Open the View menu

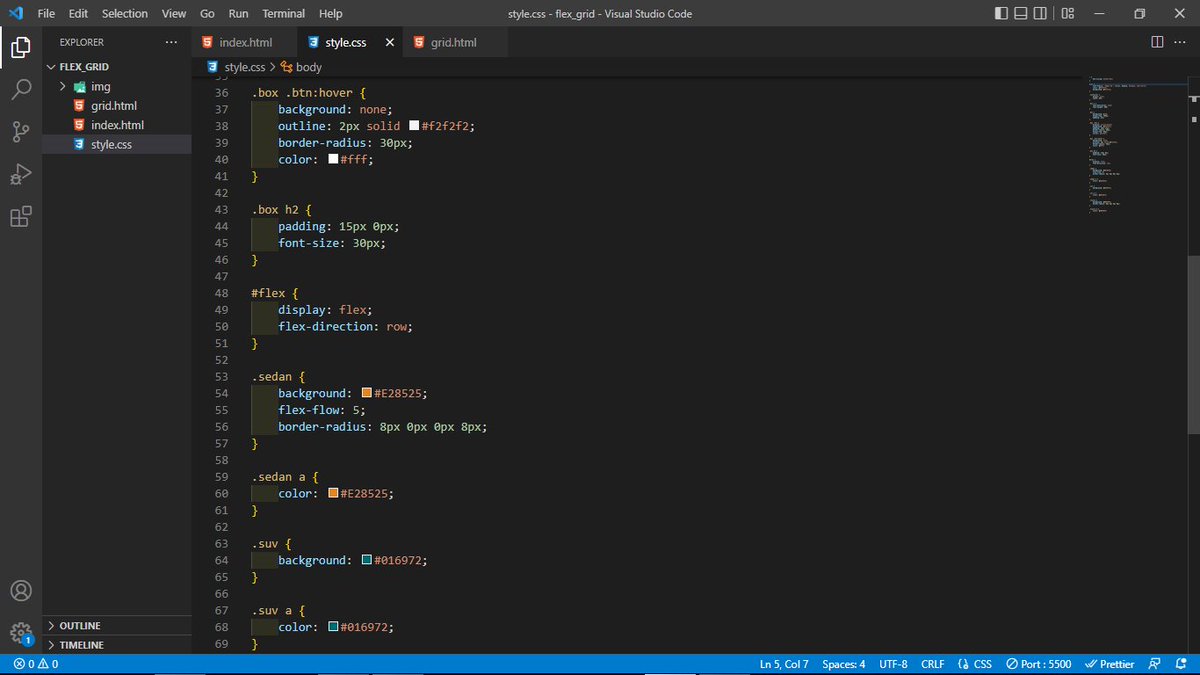[x=174, y=14]
